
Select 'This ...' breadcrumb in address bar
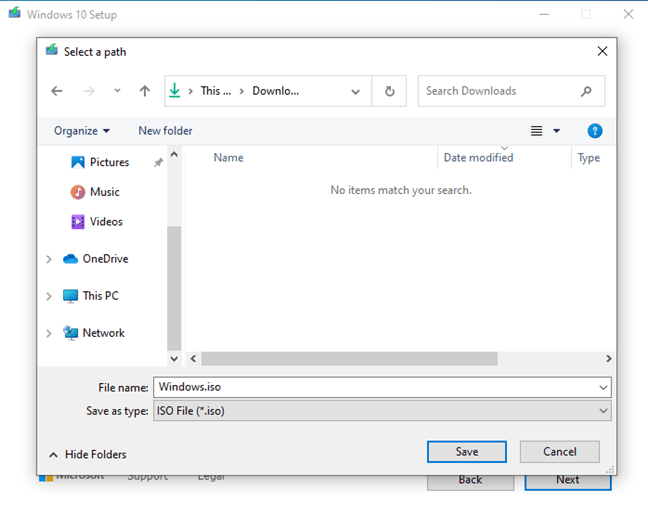[216, 91]
